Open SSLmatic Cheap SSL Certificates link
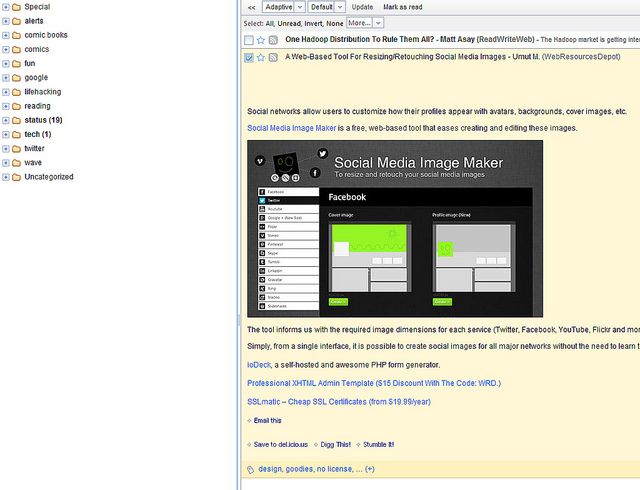The height and width of the screenshot is (490, 640). (339, 402)
